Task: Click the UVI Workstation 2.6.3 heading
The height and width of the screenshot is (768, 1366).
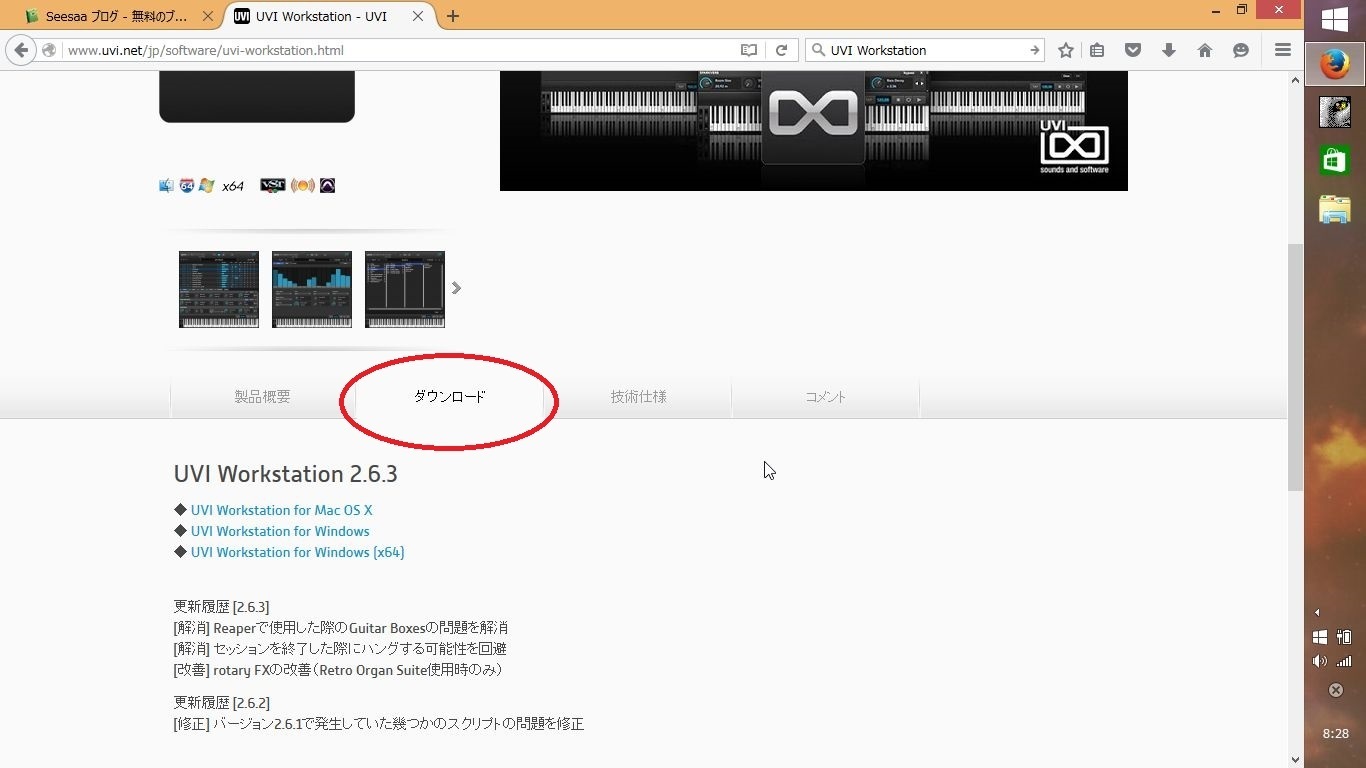Action: (286, 474)
